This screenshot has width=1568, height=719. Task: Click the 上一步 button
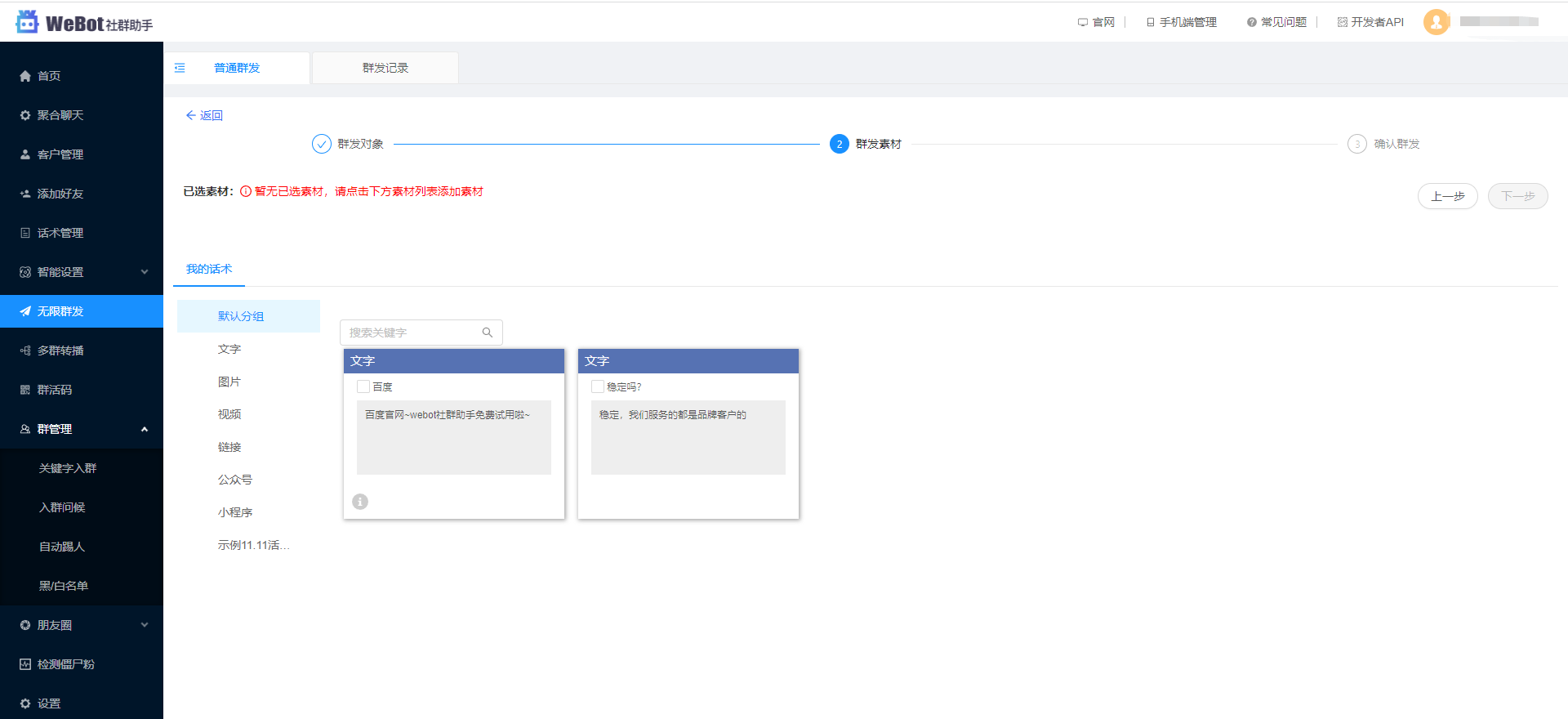1447,196
